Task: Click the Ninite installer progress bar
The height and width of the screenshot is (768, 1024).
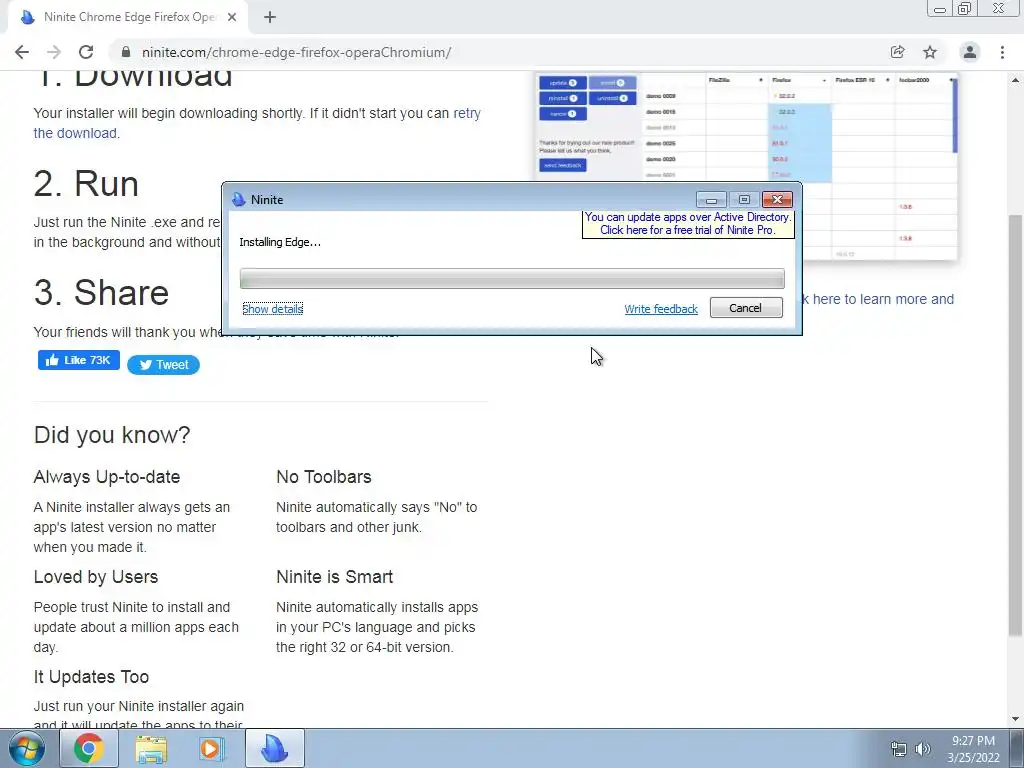Action: coord(512,279)
